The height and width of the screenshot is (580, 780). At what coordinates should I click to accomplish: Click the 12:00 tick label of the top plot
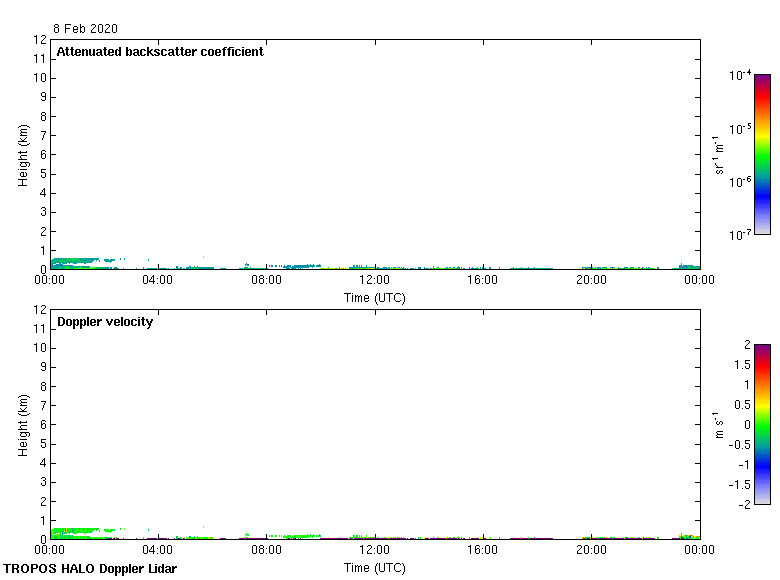click(x=375, y=281)
